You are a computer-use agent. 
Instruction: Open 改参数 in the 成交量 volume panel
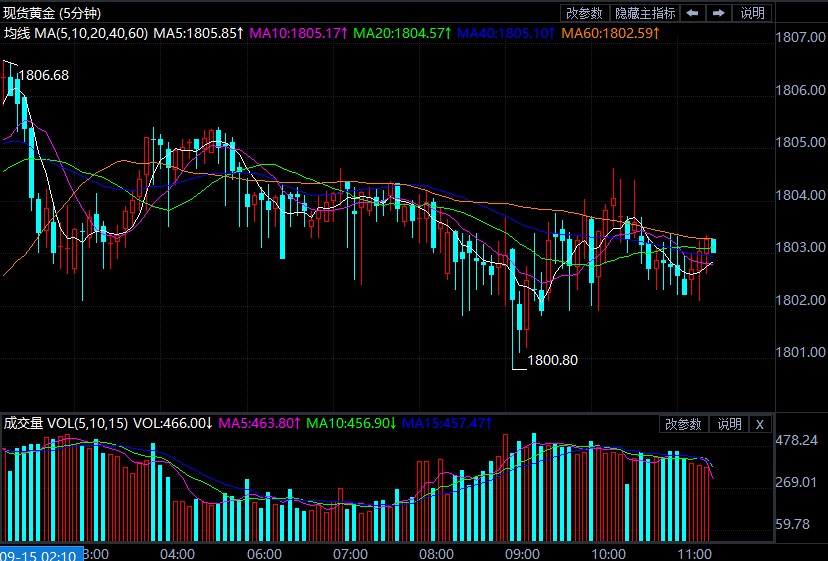[685, 424]
